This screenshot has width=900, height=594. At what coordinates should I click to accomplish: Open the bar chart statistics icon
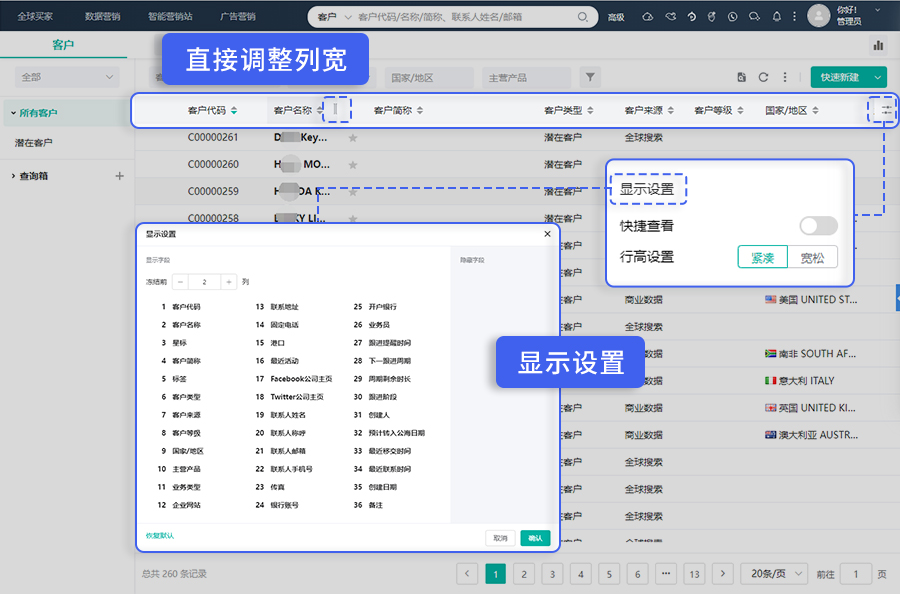pyautogui.click(x=878, y=45)
